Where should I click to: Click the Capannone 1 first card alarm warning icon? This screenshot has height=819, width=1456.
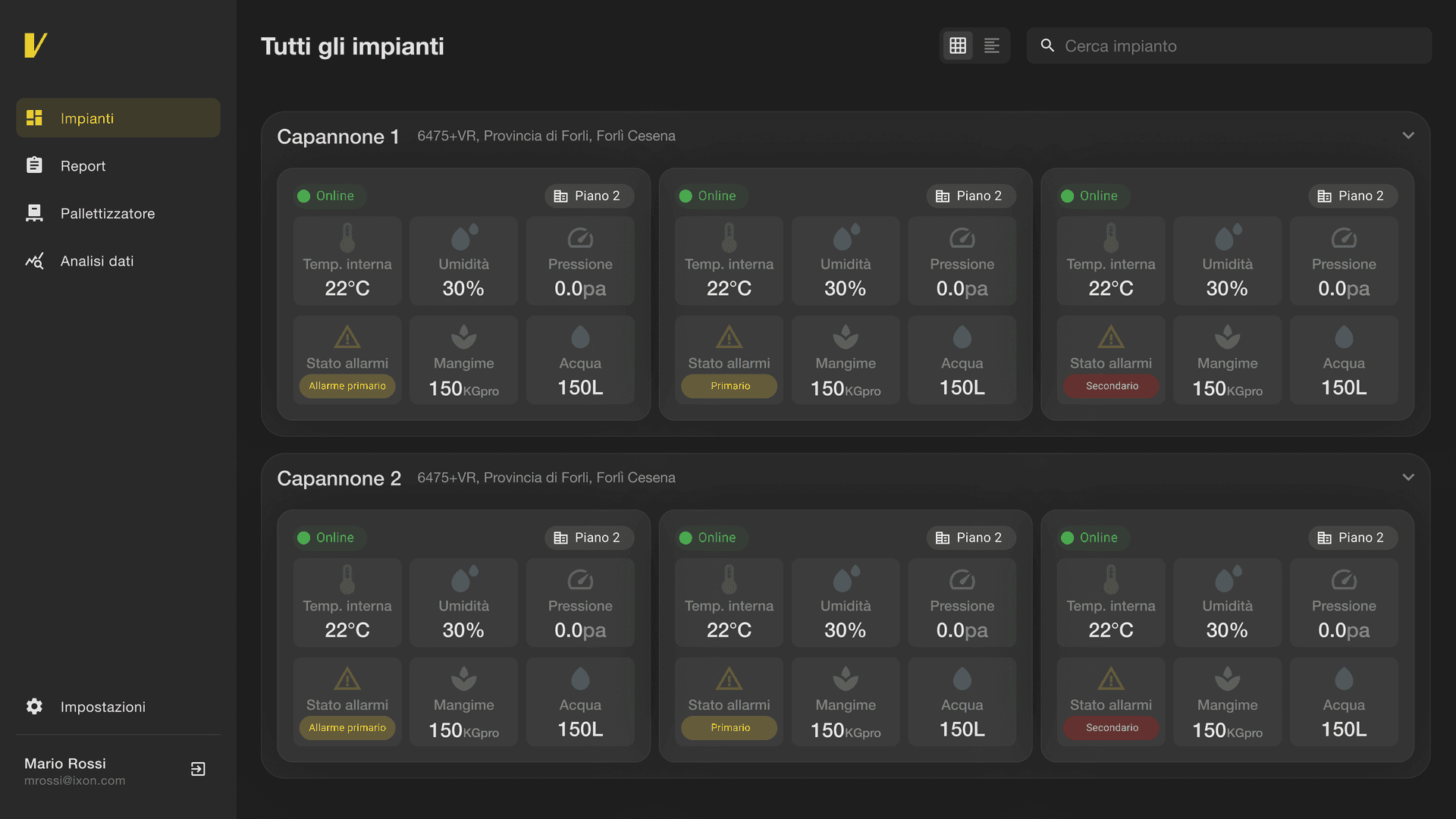click(x=347, y=337)
